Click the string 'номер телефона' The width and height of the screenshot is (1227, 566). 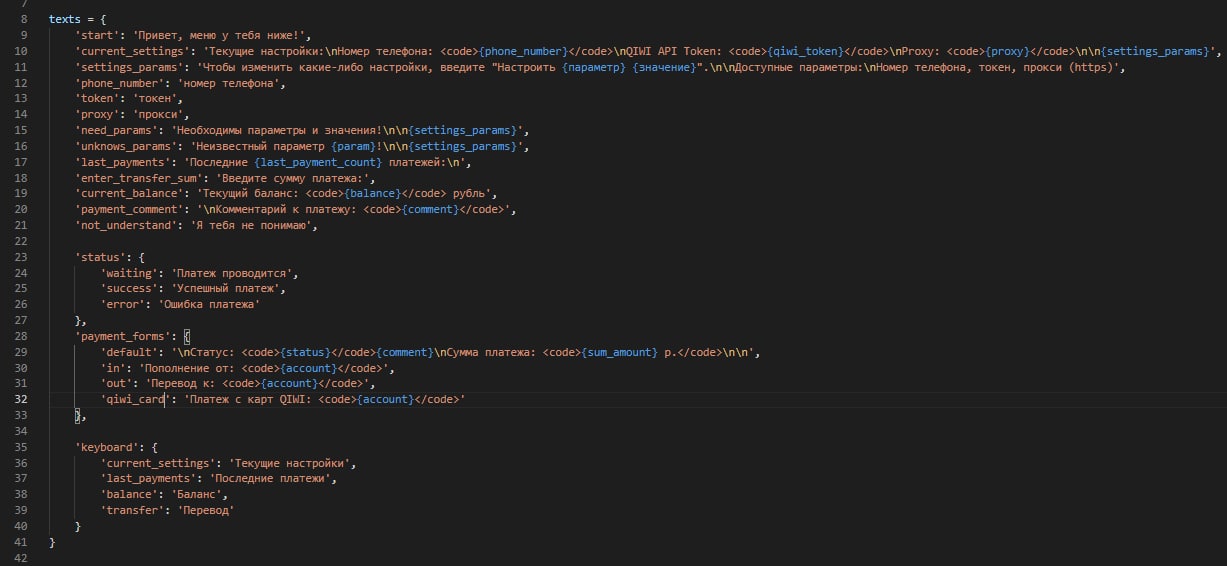(x=231, y=83)
